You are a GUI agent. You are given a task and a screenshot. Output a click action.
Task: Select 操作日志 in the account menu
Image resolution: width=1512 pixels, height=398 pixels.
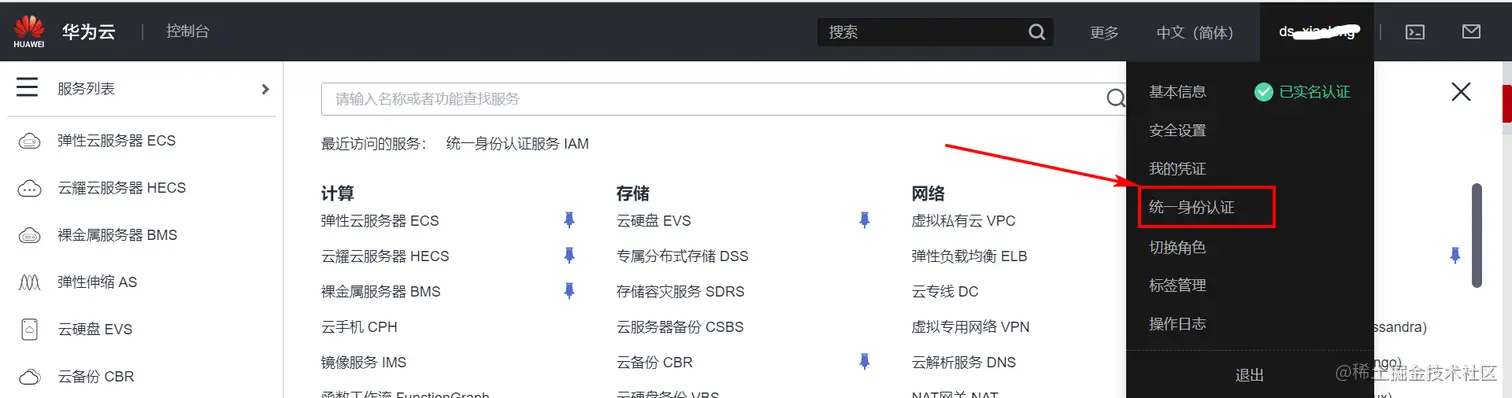(x=1177, y=324)
